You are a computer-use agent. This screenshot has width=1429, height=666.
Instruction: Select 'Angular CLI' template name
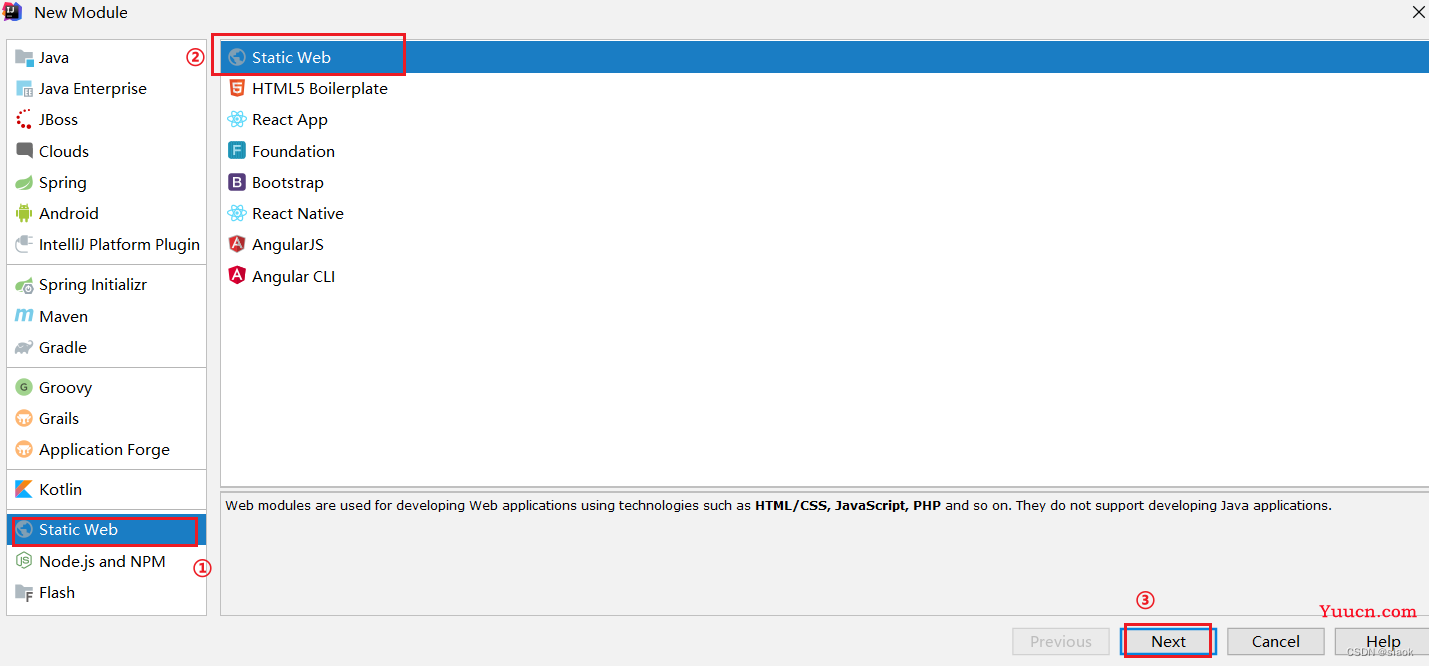click(294, 276)
